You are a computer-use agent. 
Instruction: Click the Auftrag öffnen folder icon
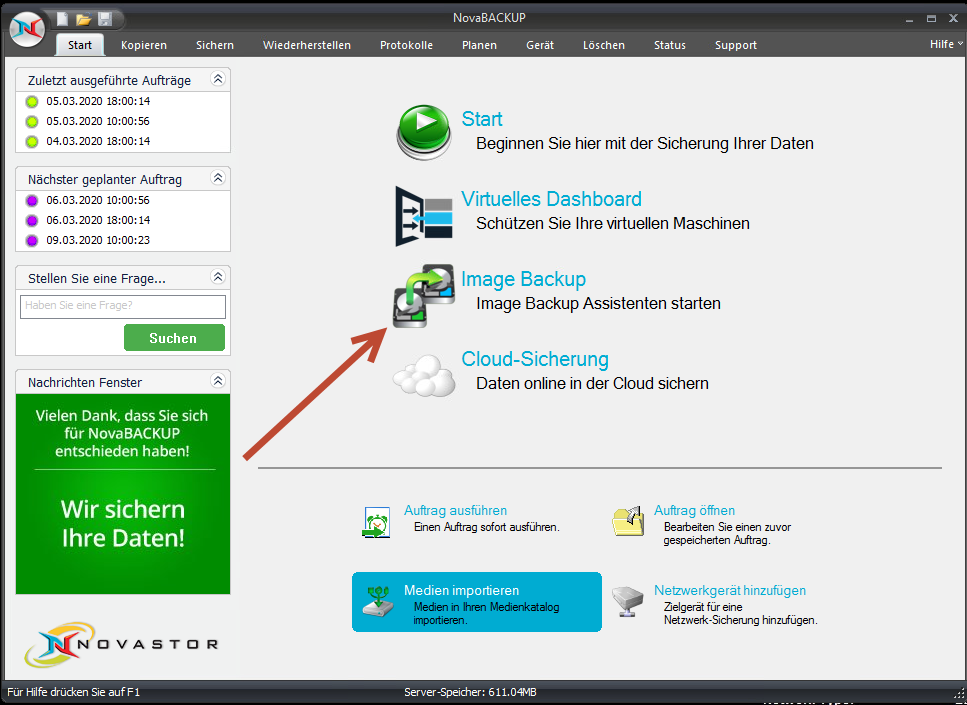pos(628,522)
